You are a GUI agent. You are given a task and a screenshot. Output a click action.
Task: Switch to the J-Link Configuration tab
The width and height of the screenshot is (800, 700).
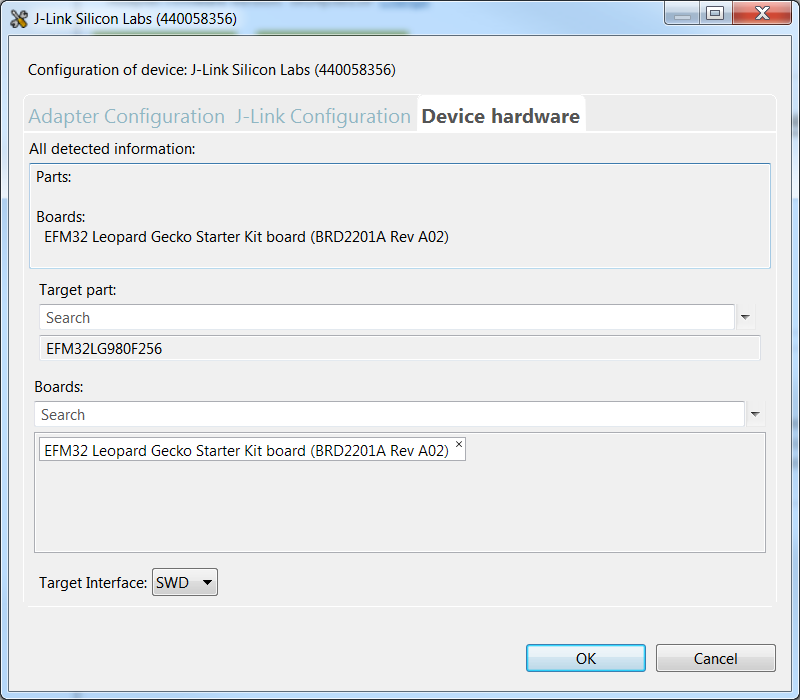tap(322, 116)
